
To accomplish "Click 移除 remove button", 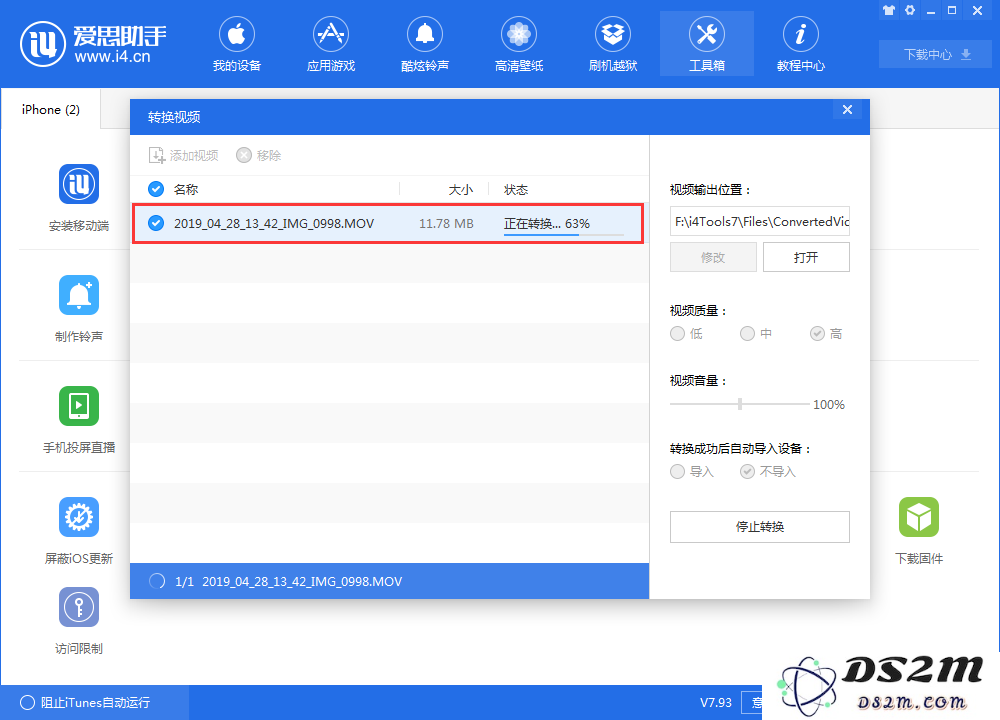I will 258,156.
